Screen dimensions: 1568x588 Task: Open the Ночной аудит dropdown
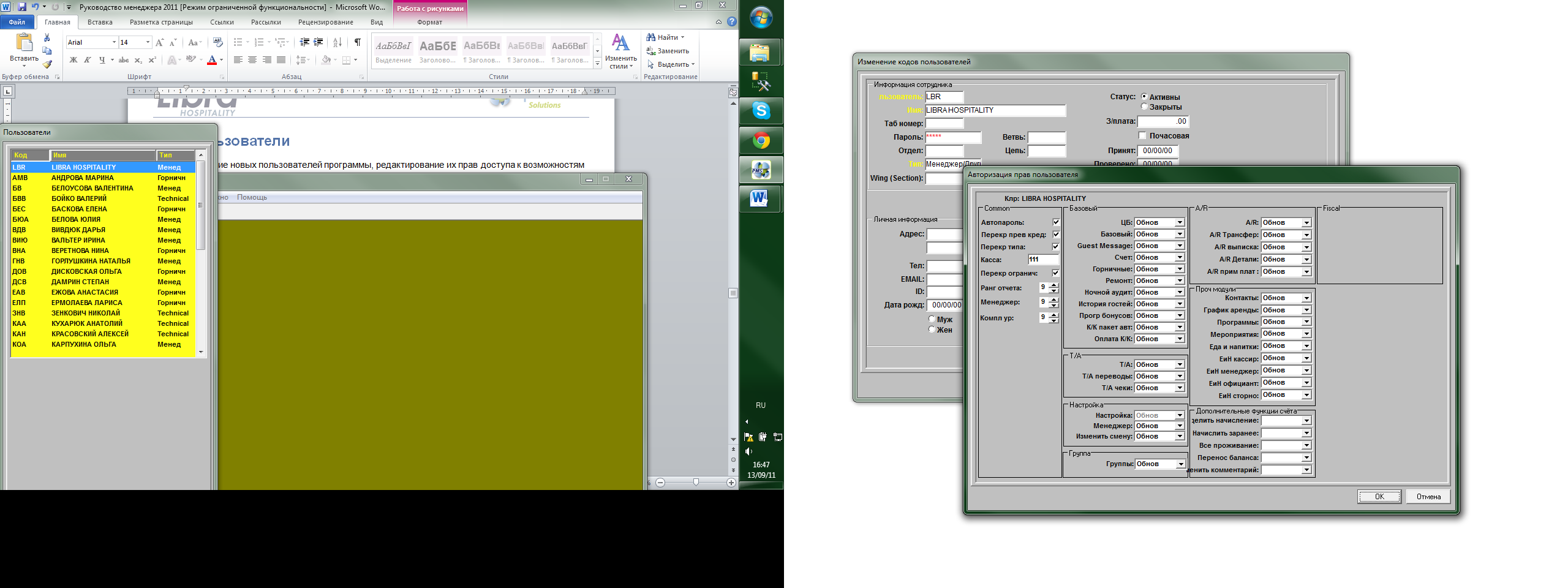[x=1180, y=292]
